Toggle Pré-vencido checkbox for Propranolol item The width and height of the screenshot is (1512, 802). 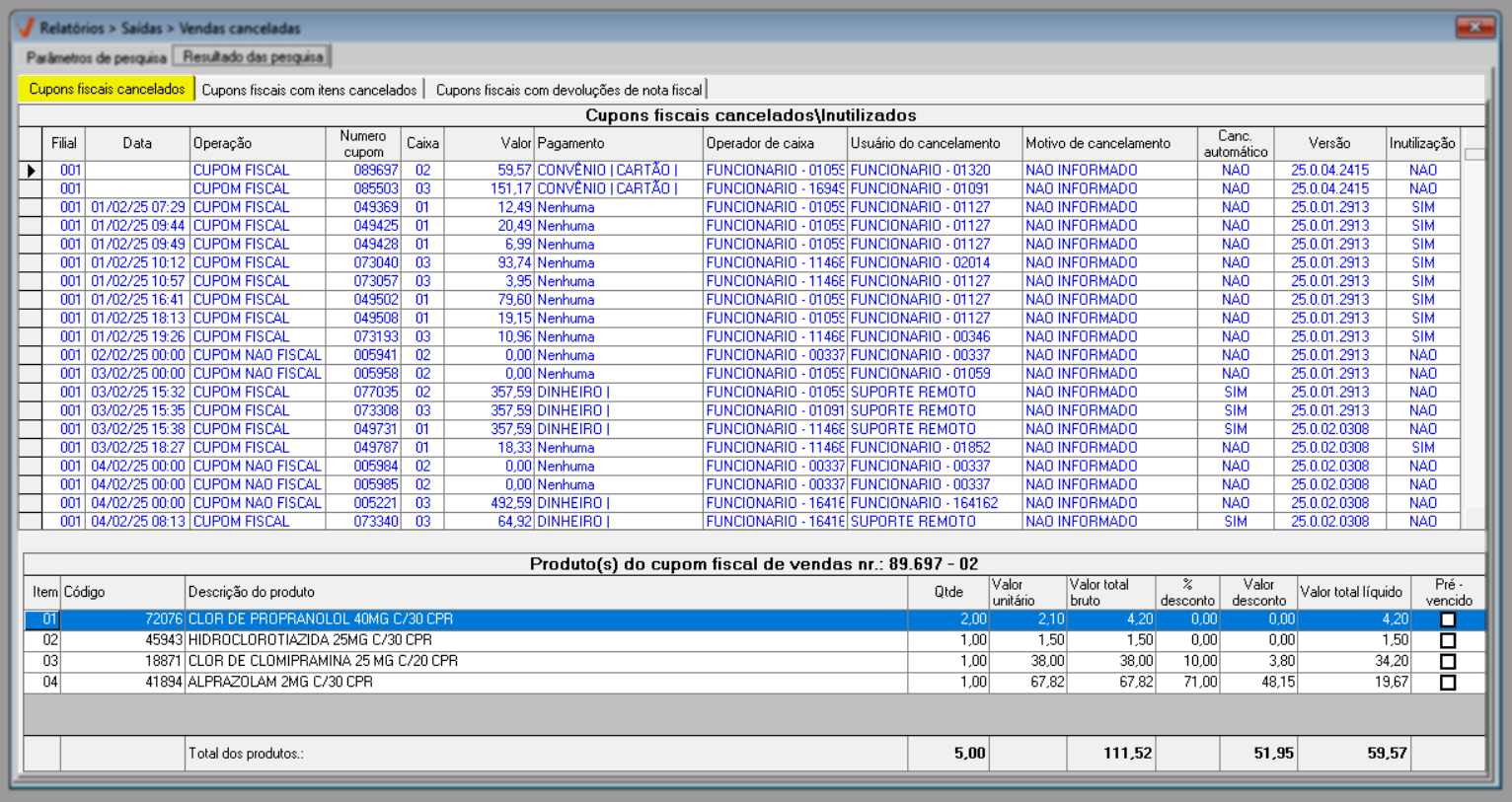click(1448, 620)
